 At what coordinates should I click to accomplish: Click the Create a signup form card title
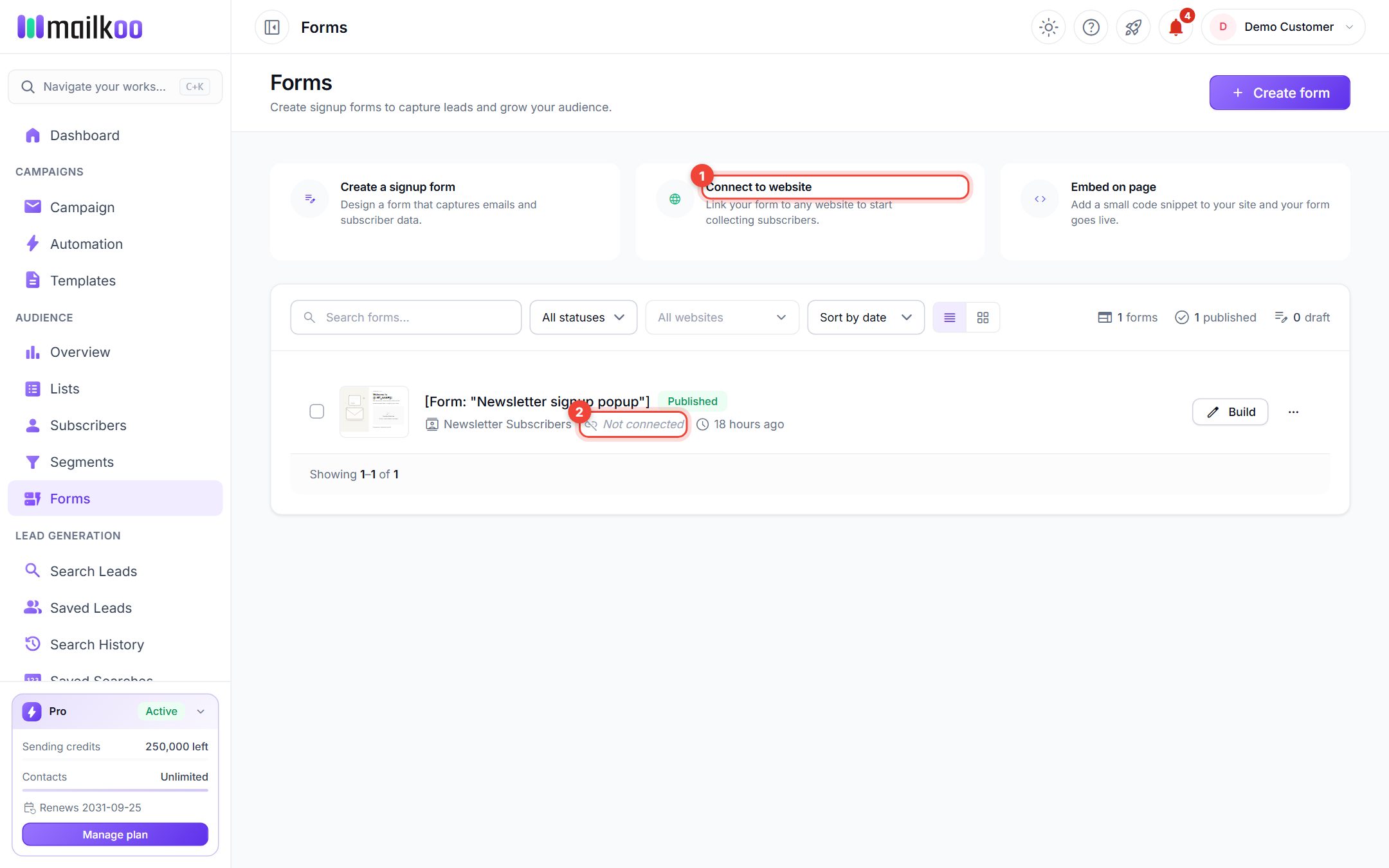(397, 186)
